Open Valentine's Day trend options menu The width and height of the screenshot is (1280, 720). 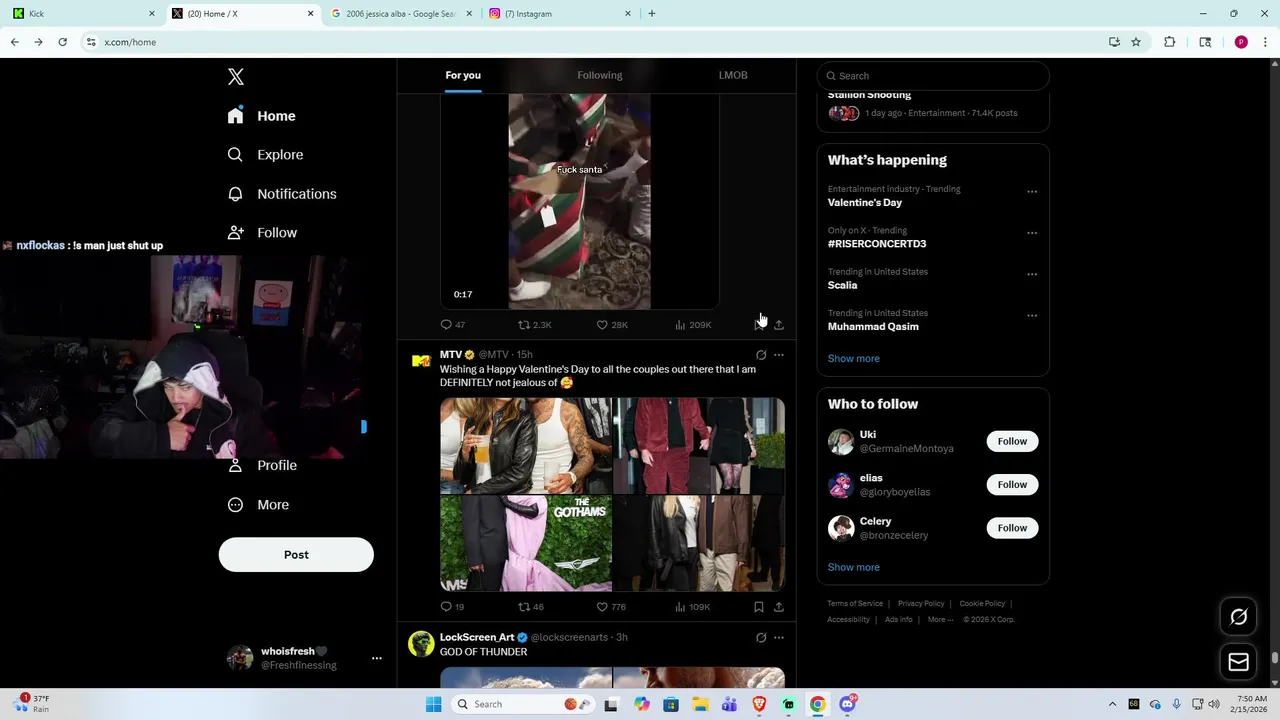[x=1032, y=192]
